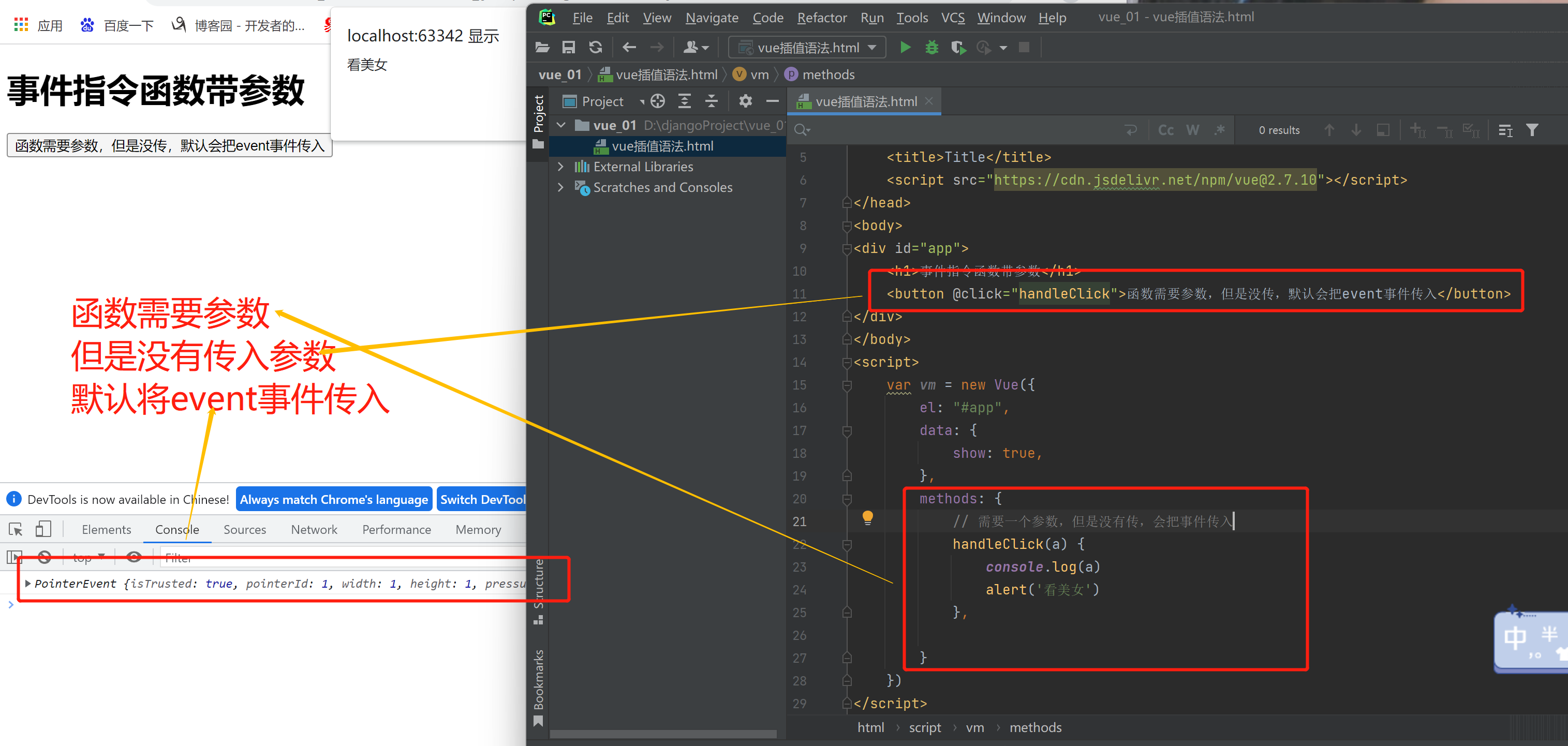
Task: Open the Project tool window side tab
Action: click(538, 122)
